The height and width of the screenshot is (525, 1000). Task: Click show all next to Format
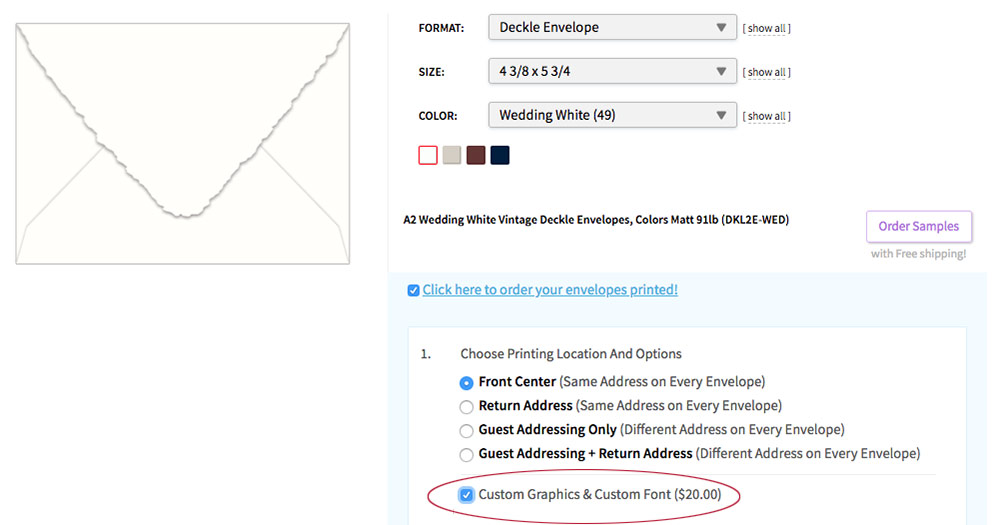click(x=767, y=28)
